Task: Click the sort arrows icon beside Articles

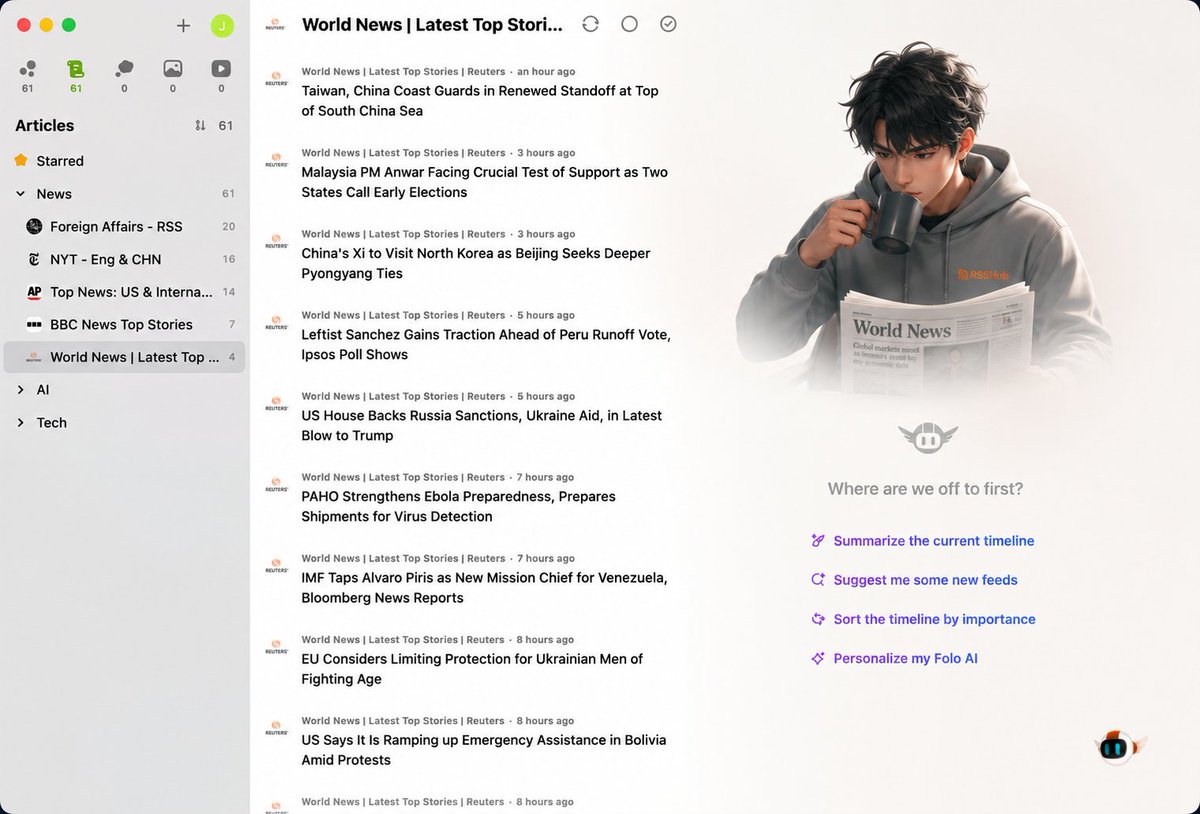Action: [200, 126]
